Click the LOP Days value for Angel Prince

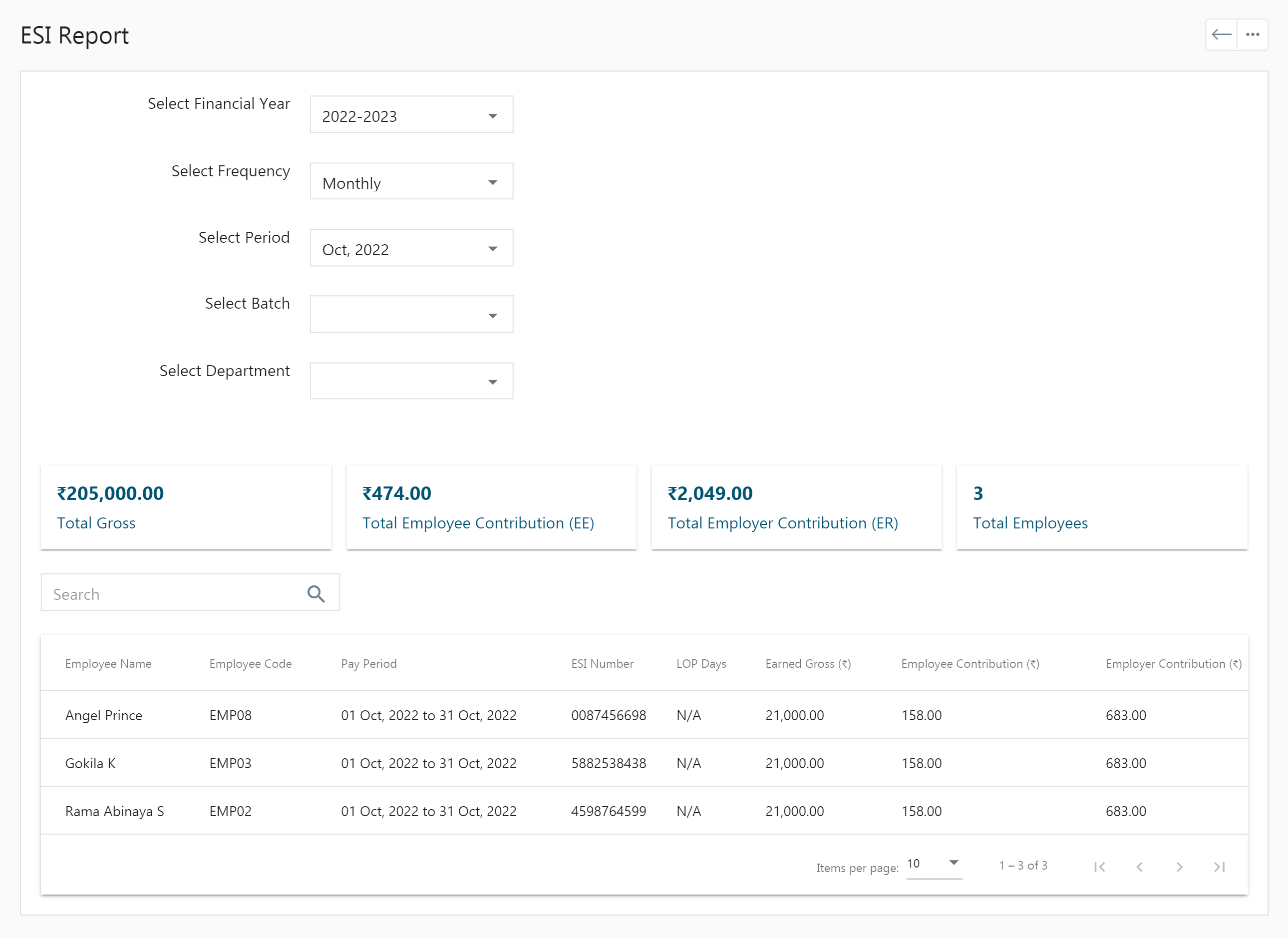(688, 715)
